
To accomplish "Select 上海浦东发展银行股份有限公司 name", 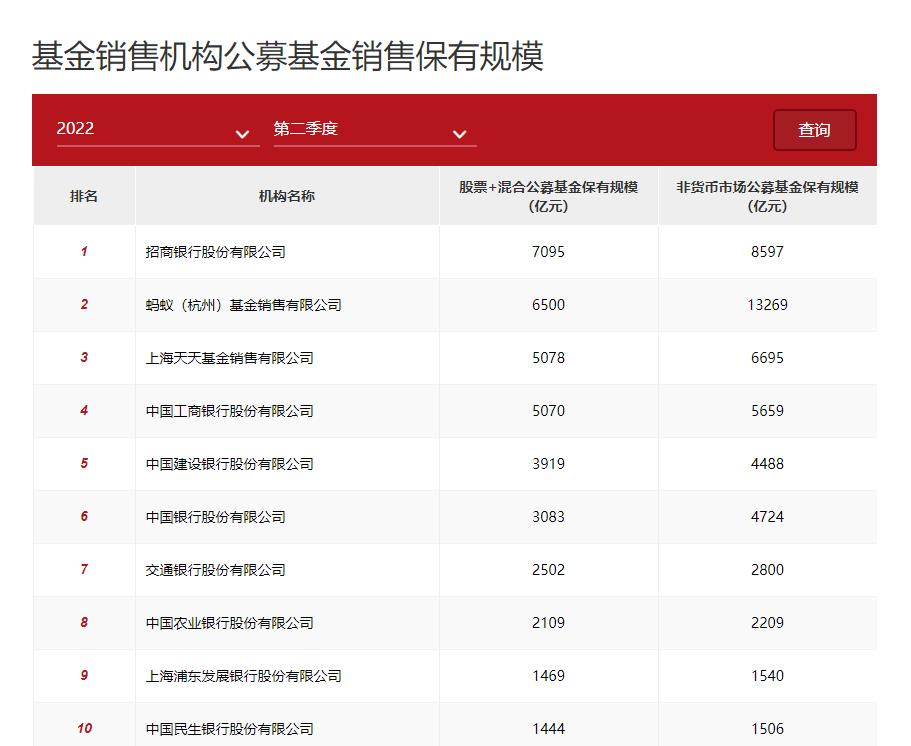I will click(243, 676).
